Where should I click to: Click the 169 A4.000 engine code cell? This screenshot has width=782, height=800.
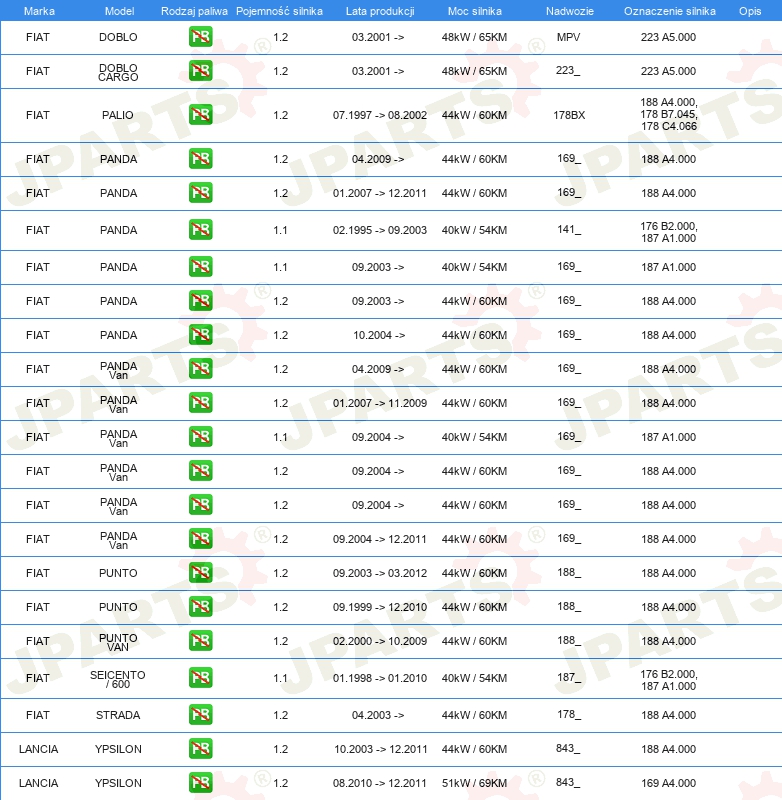(669, 783)
